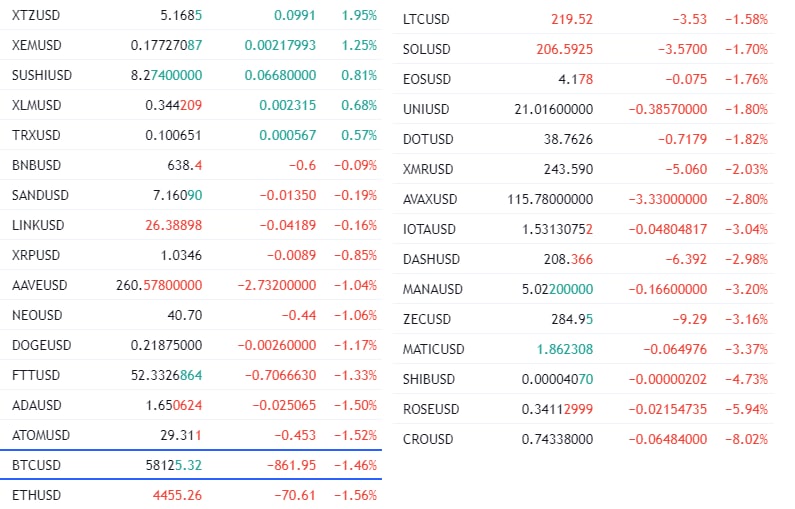Image resolution: width=795 pixels, height=509 pixels.
Task: Choose the SHIBUSD ticker
Action: click(x=429, y=379)
